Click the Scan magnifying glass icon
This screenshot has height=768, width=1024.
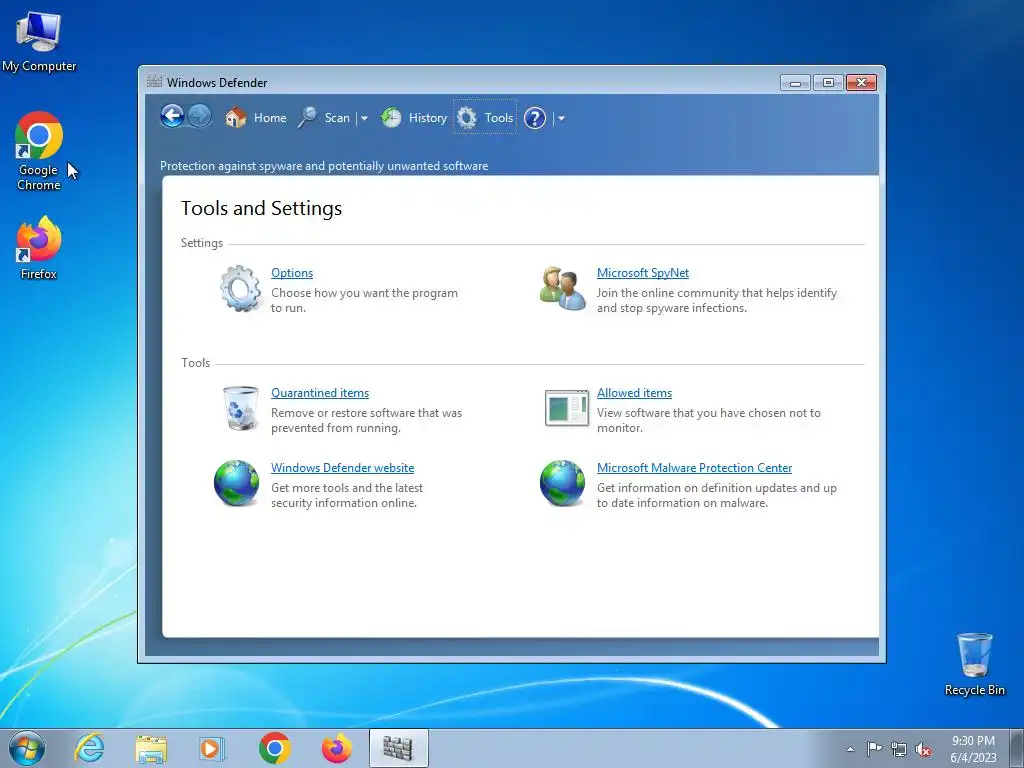[308, 118]
